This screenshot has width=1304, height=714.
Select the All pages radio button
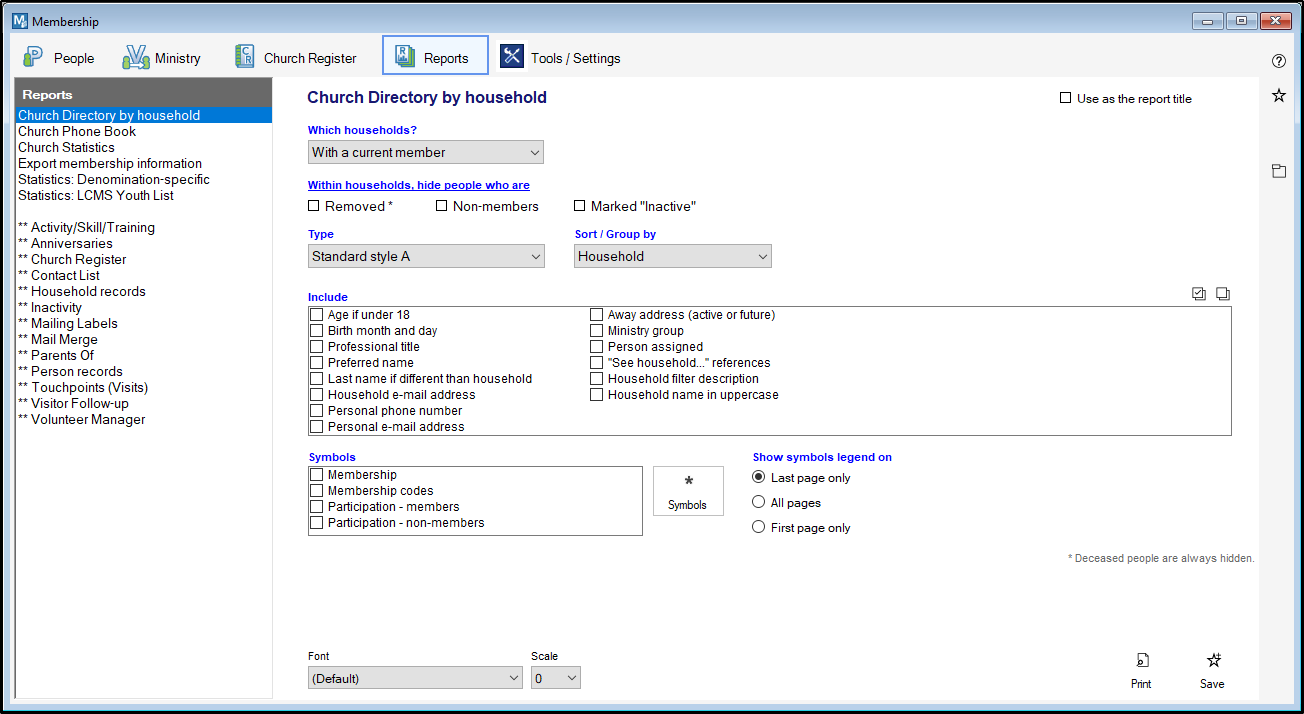759,503
